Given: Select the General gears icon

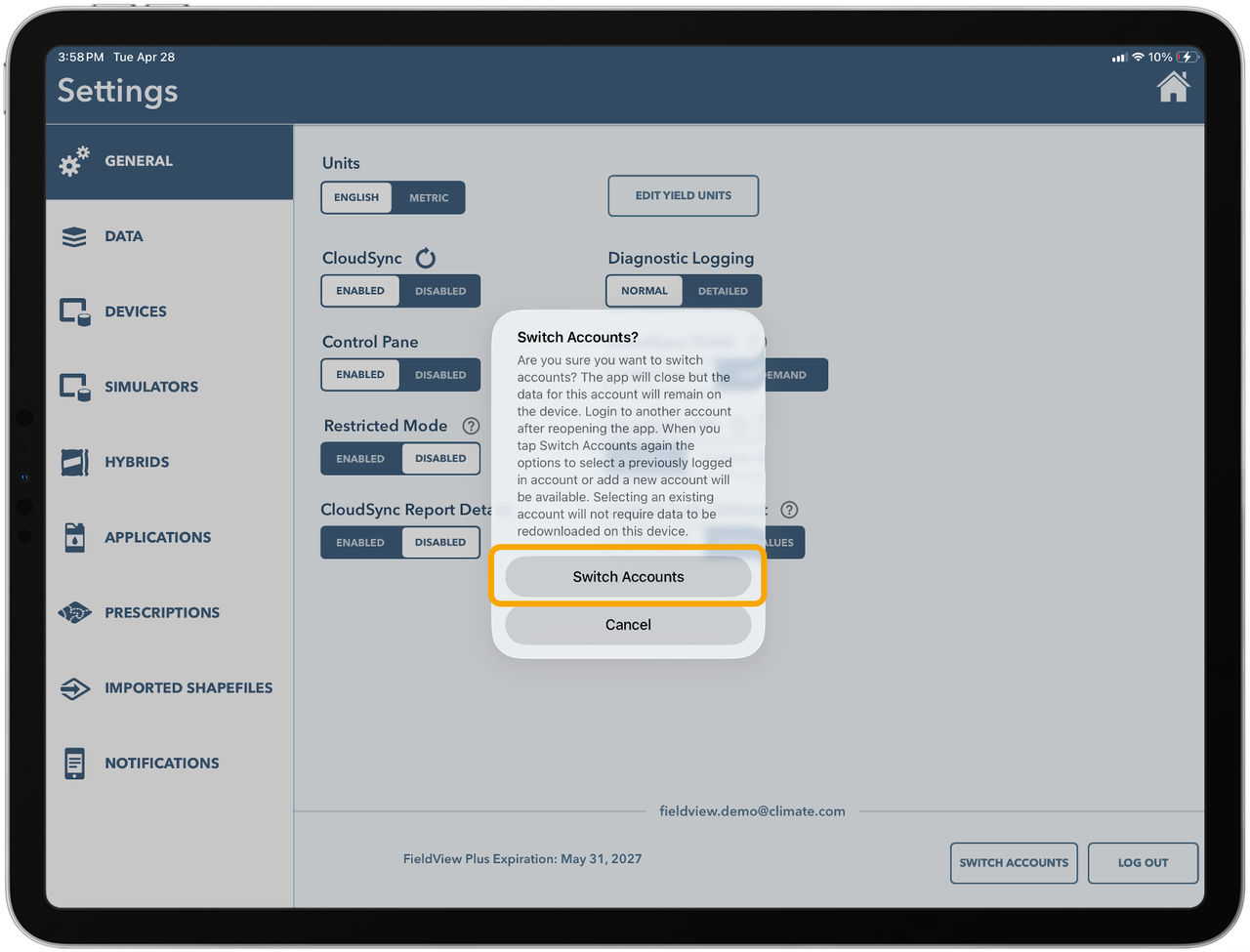Looking at the screenshot, I should click(x=74, y=161).
